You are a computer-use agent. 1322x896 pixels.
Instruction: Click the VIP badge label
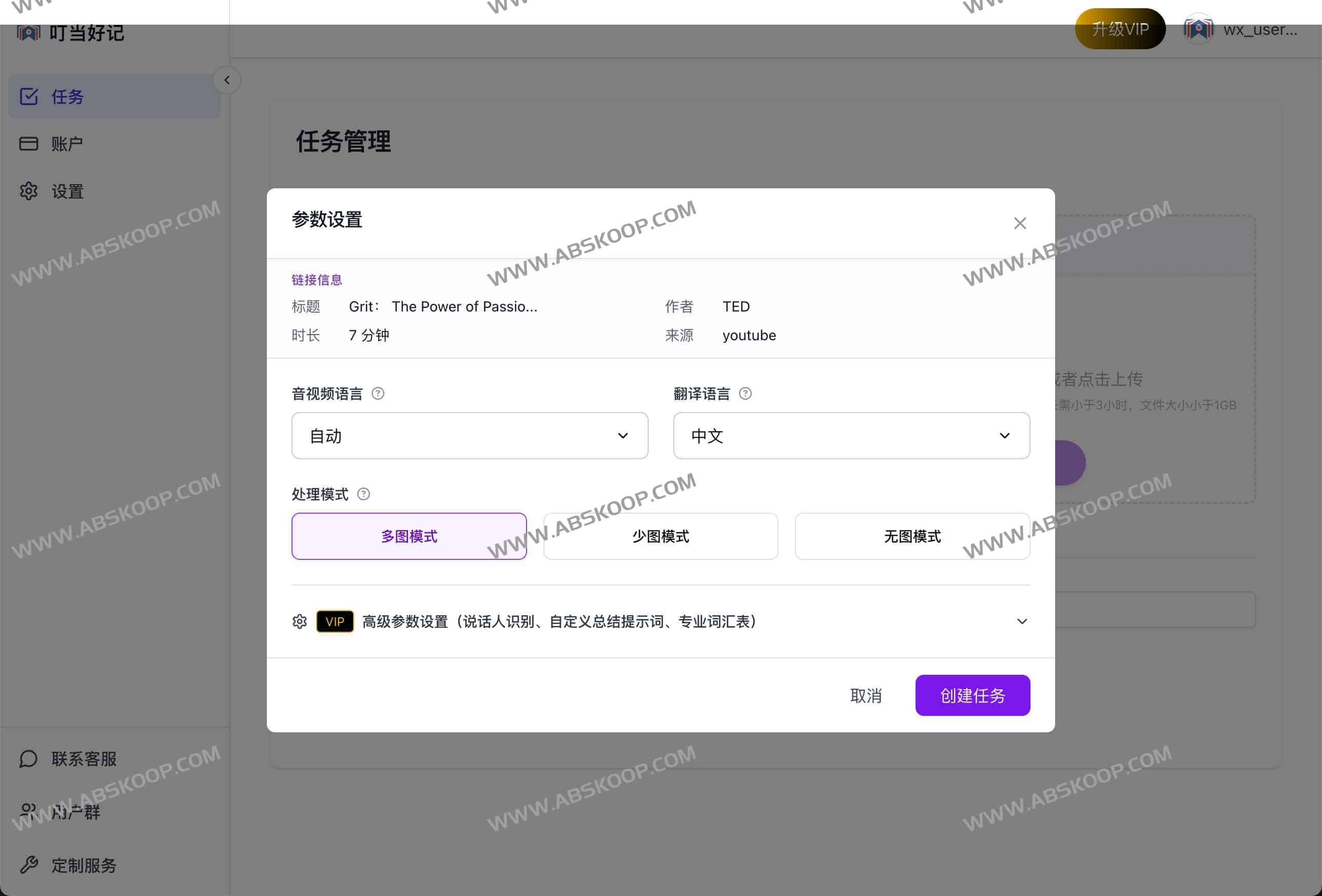click(335, 621)
